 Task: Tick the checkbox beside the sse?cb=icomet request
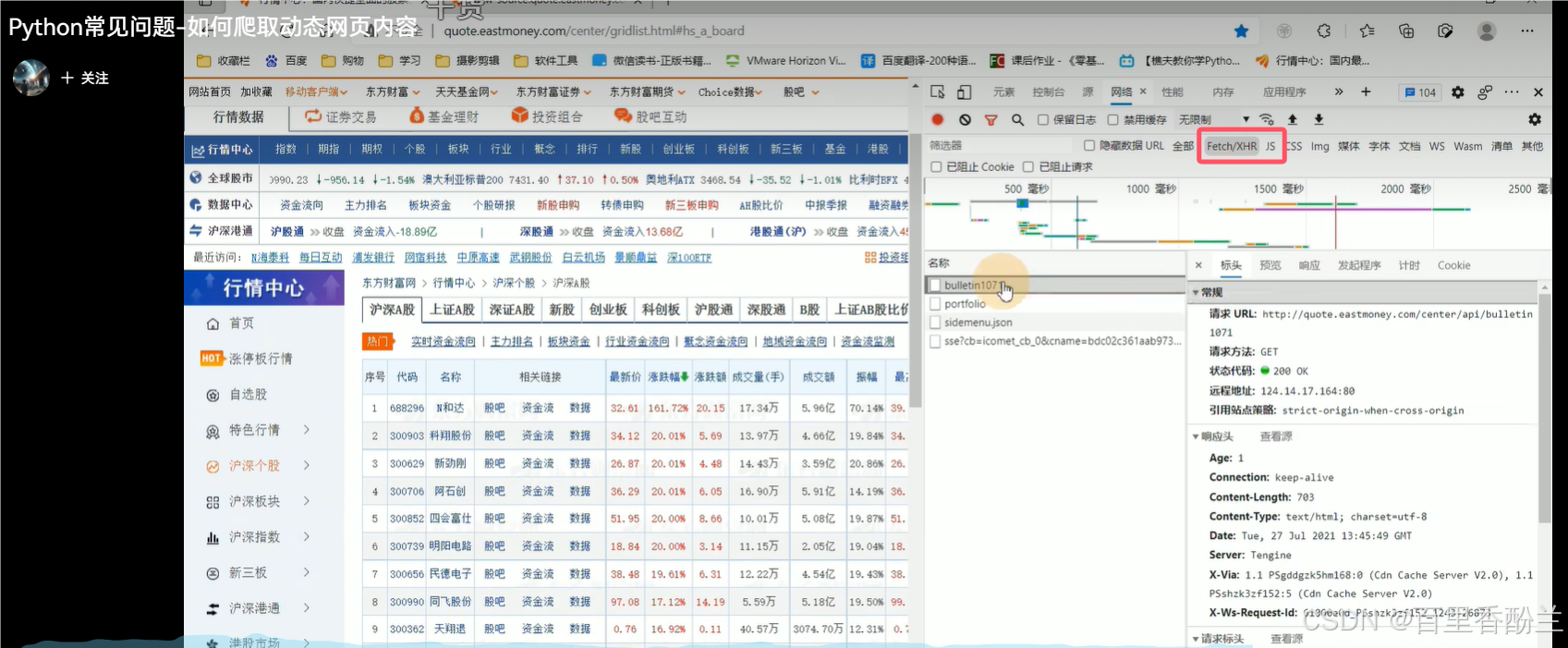(935, 340)
